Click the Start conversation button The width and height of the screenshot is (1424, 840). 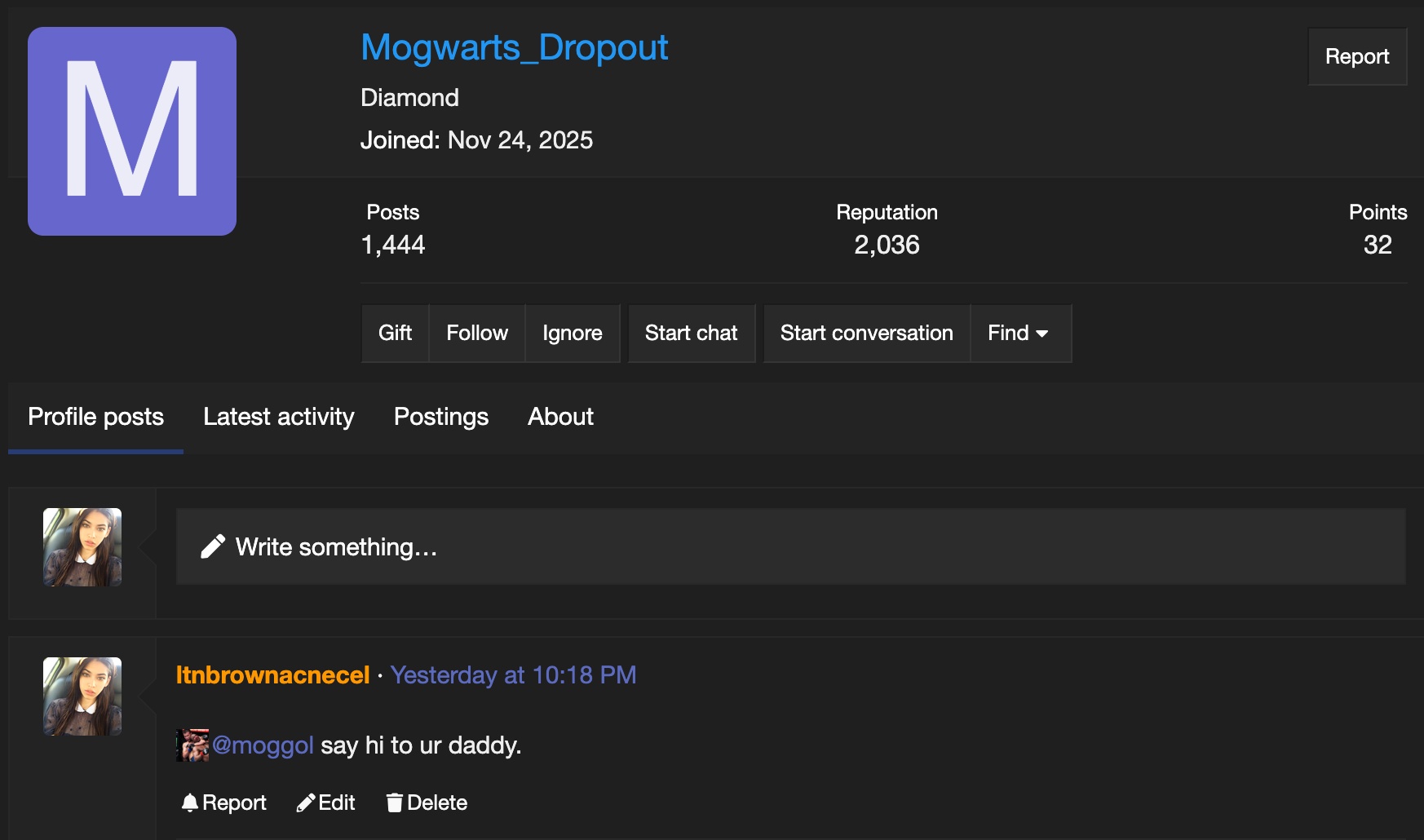click(x=866, y=333)
